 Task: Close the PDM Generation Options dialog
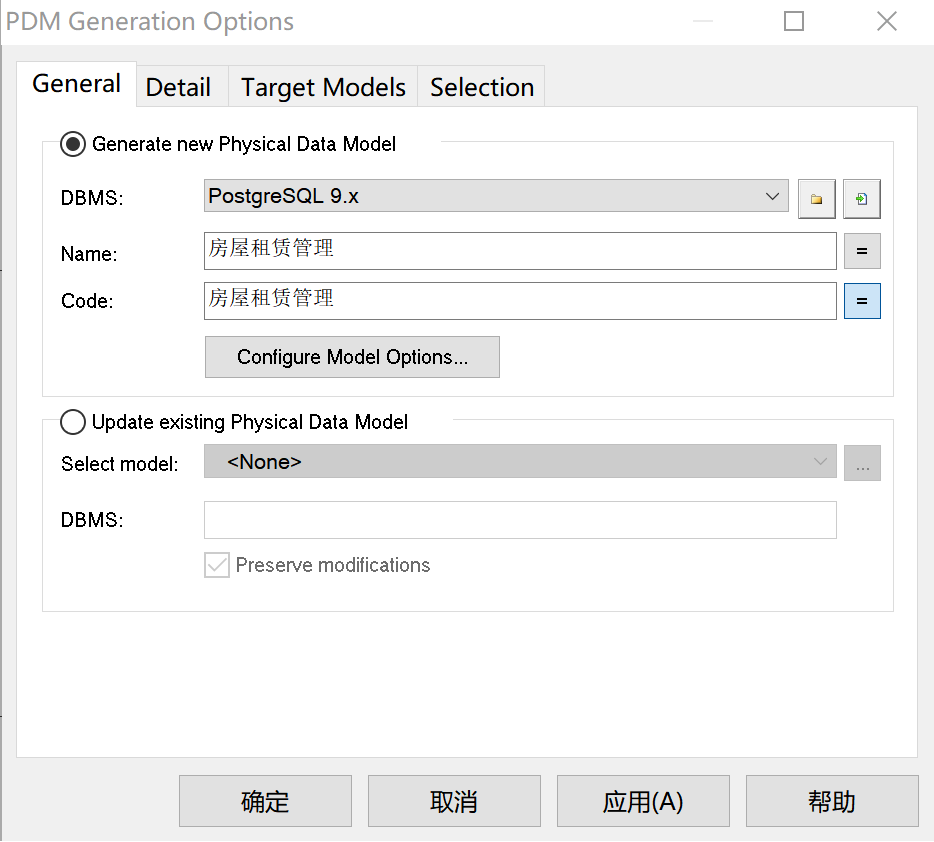coord(886,21)
